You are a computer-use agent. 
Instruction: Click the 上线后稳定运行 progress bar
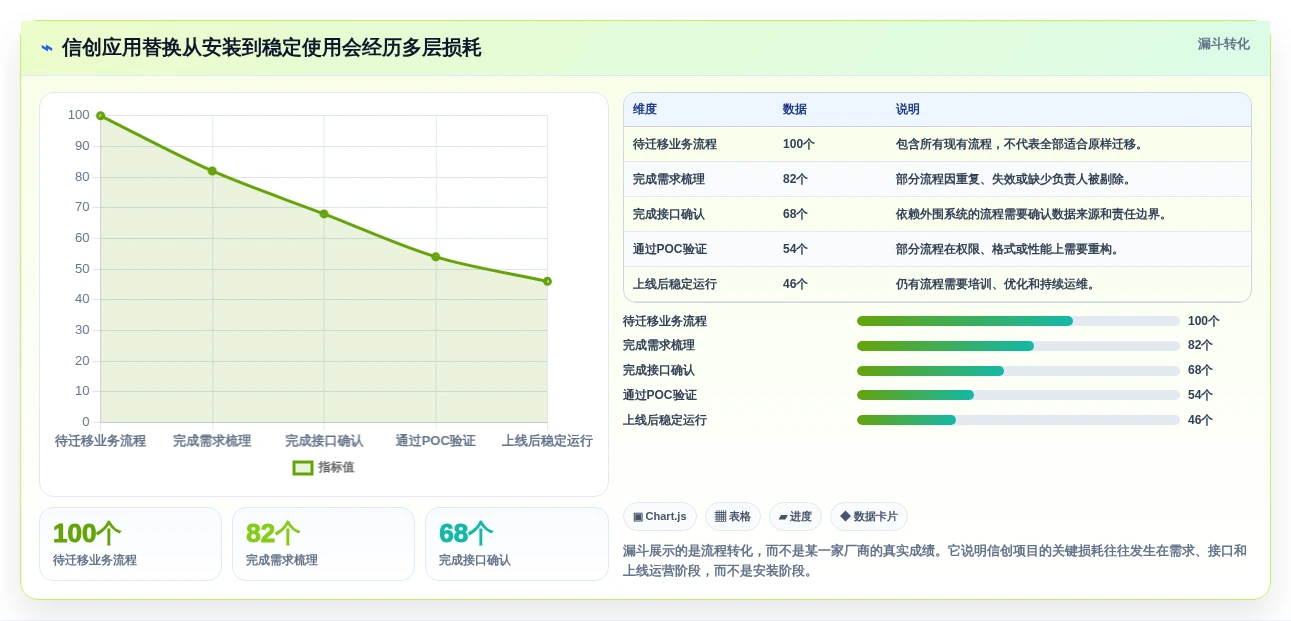coord(1018,420)
